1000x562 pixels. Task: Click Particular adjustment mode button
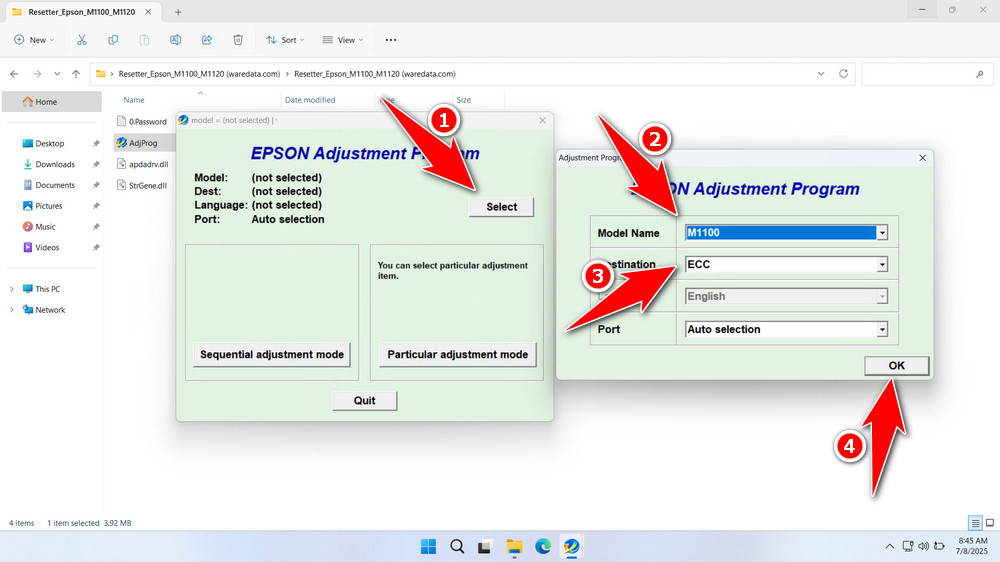click(x=457, y=355)
